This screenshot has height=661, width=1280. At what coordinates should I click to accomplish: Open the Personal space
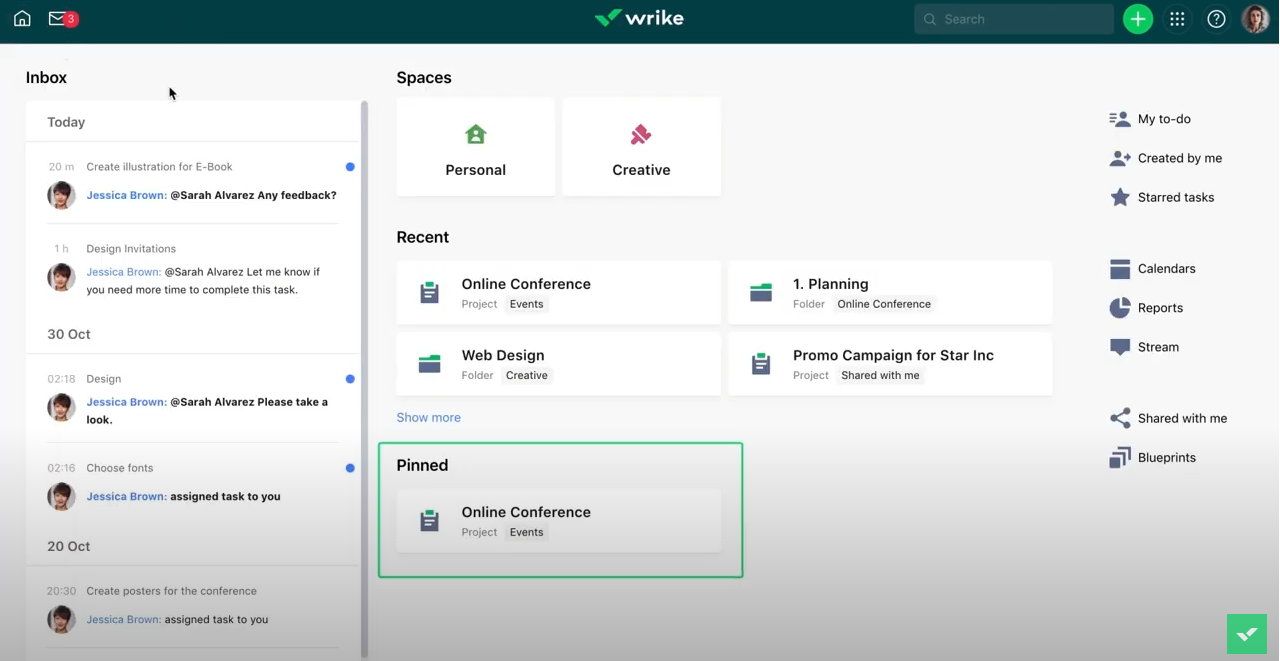[x=476, y=147]
